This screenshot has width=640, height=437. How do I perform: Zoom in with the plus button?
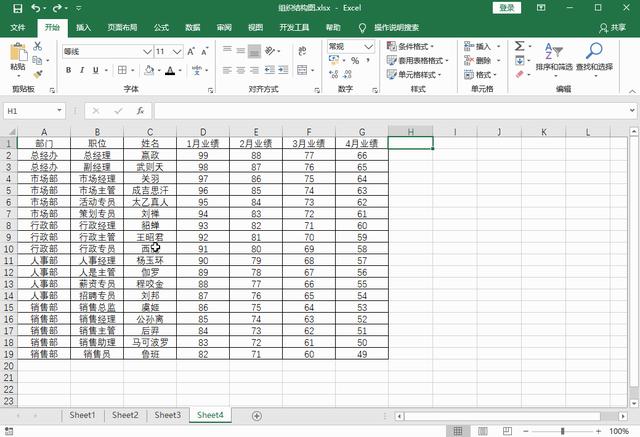click(598, 431)
